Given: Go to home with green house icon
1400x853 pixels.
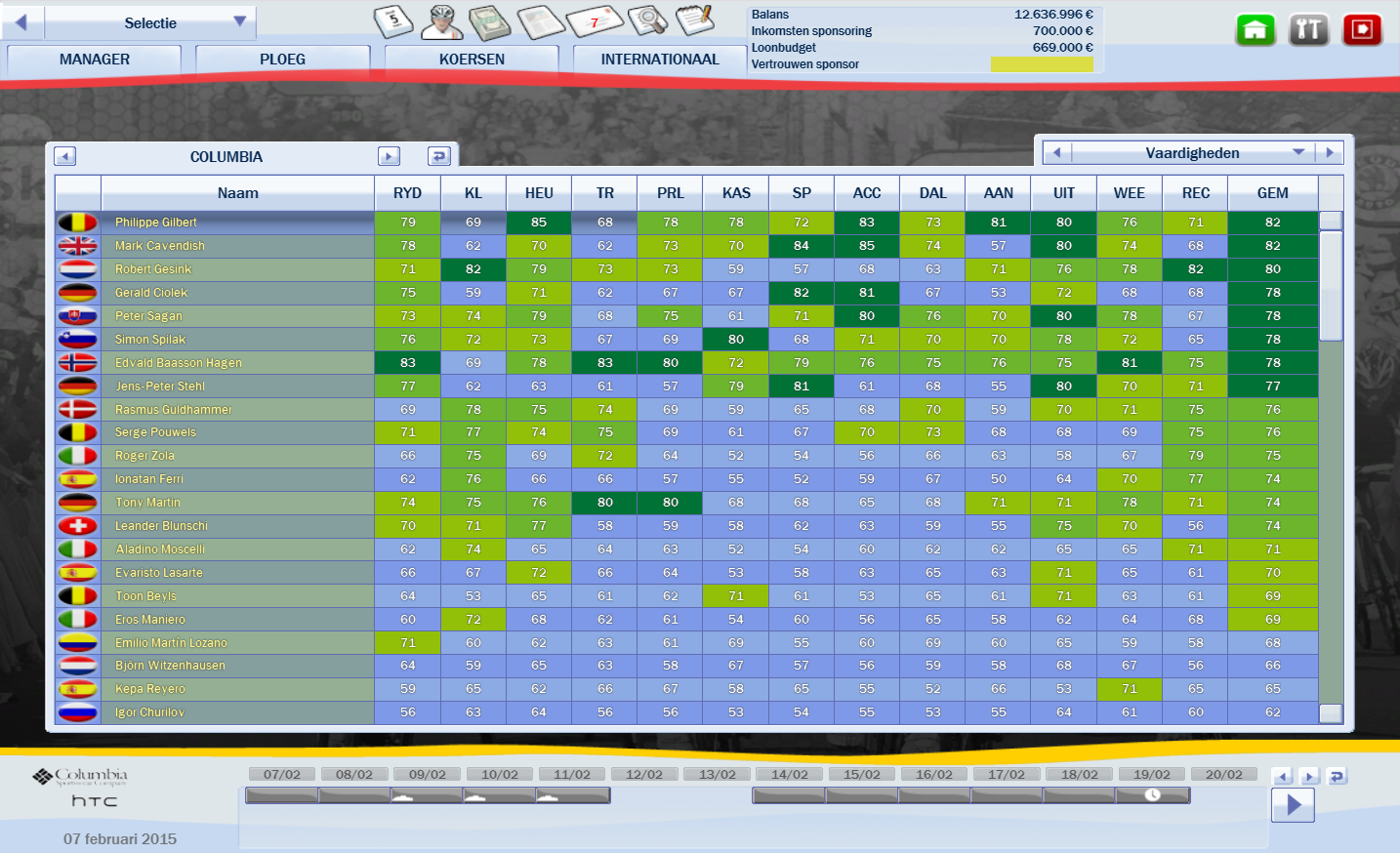Looking at the screenshot, I should (x=1256, y=30).
